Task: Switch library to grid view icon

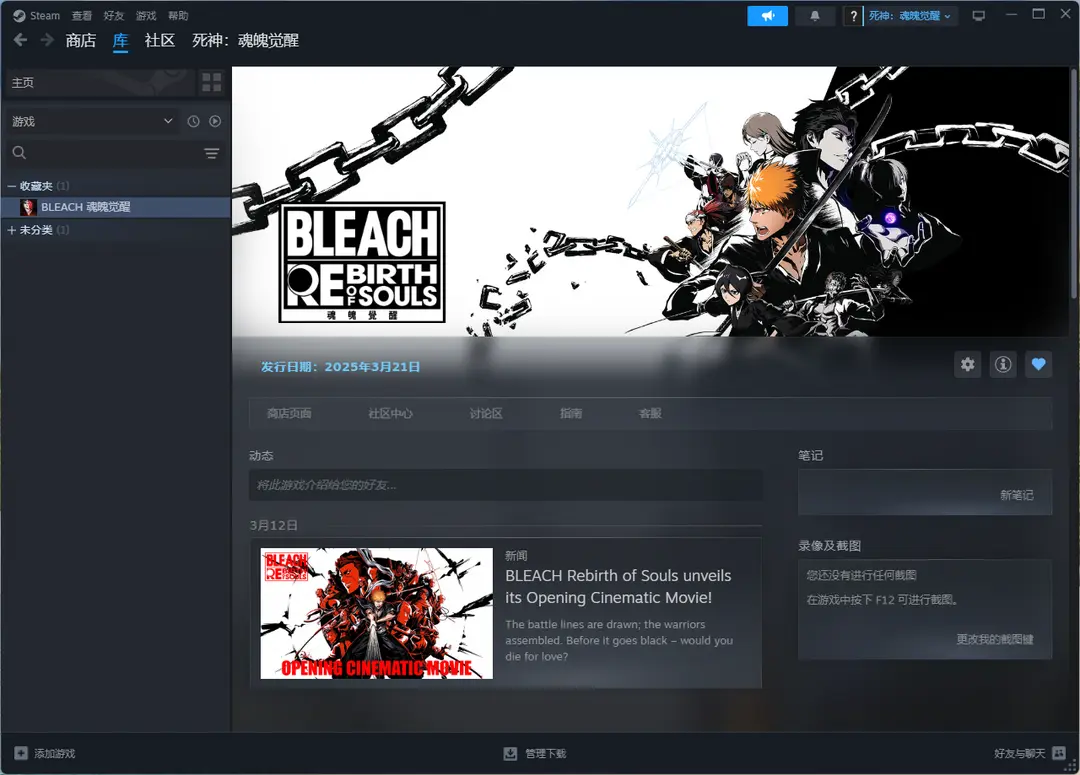Action: point(211,83)
